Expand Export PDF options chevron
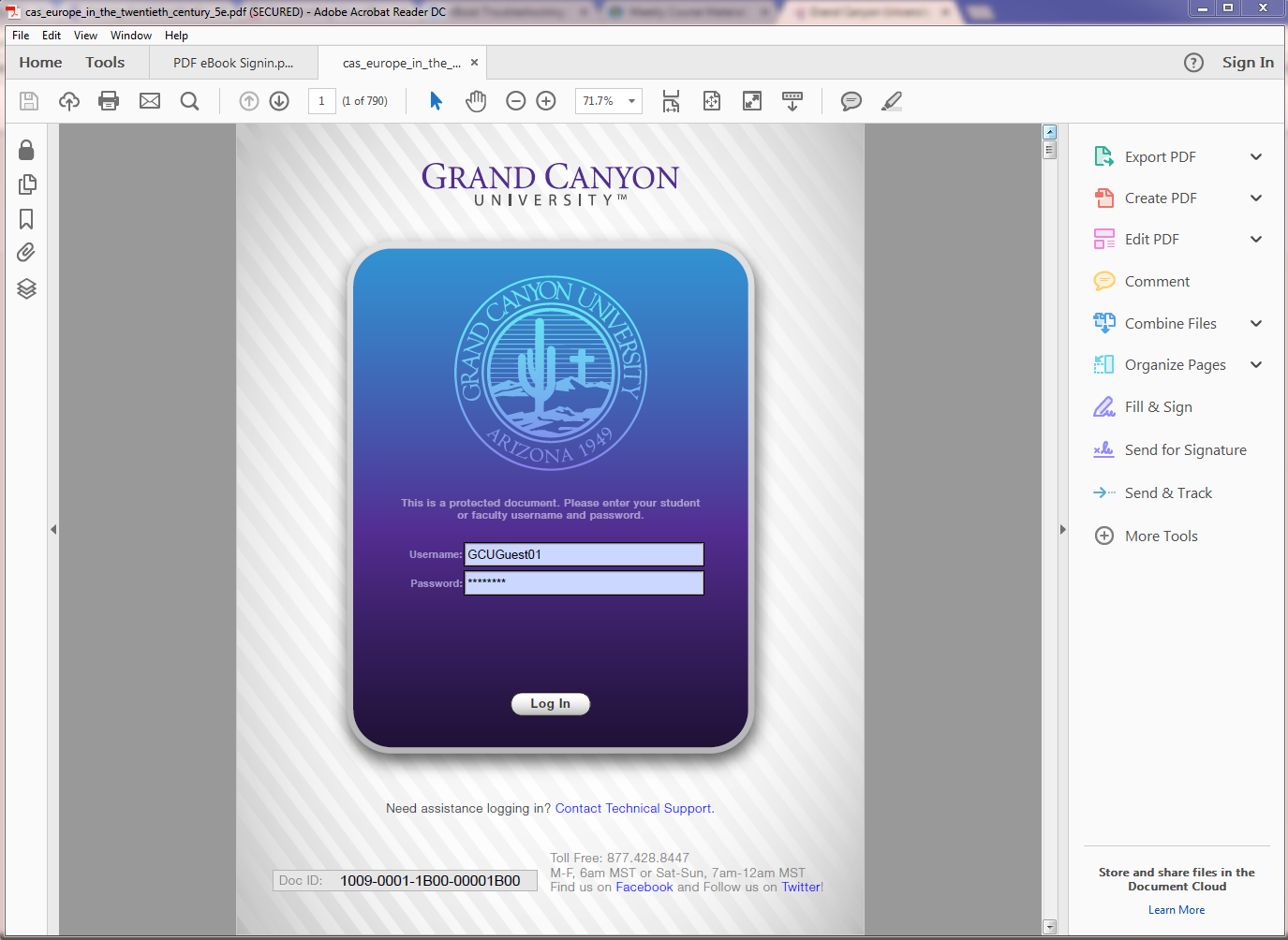This screenshot has height=940, width=1288. pos(1256,157)
